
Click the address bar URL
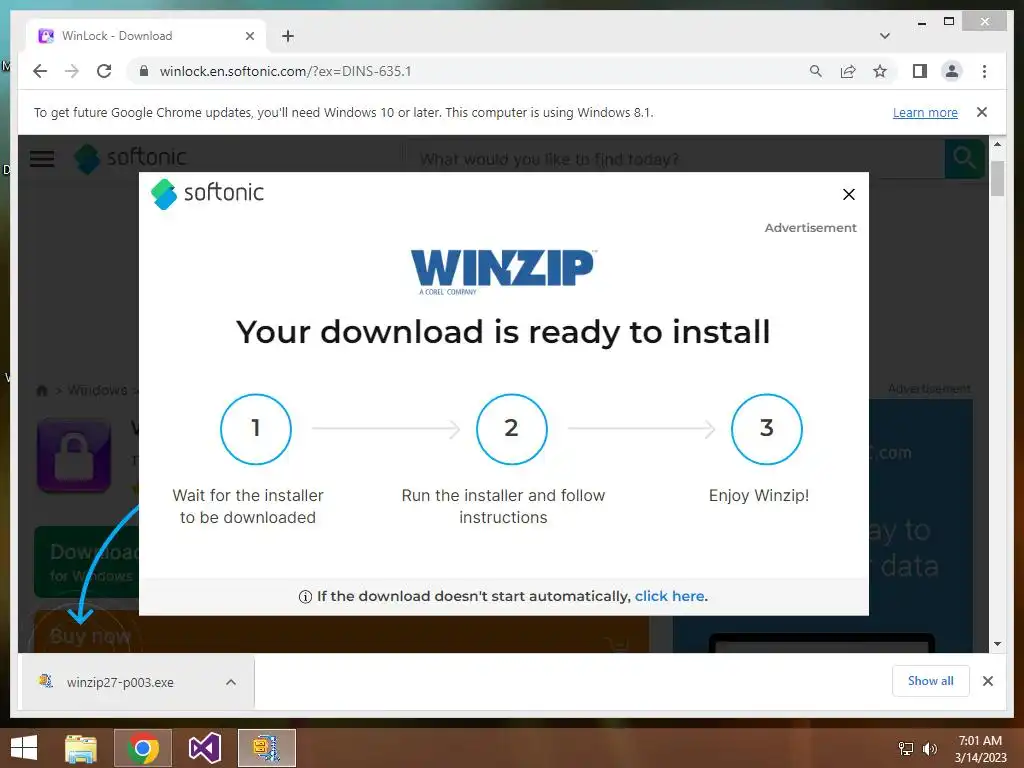[x=285, y=71]
